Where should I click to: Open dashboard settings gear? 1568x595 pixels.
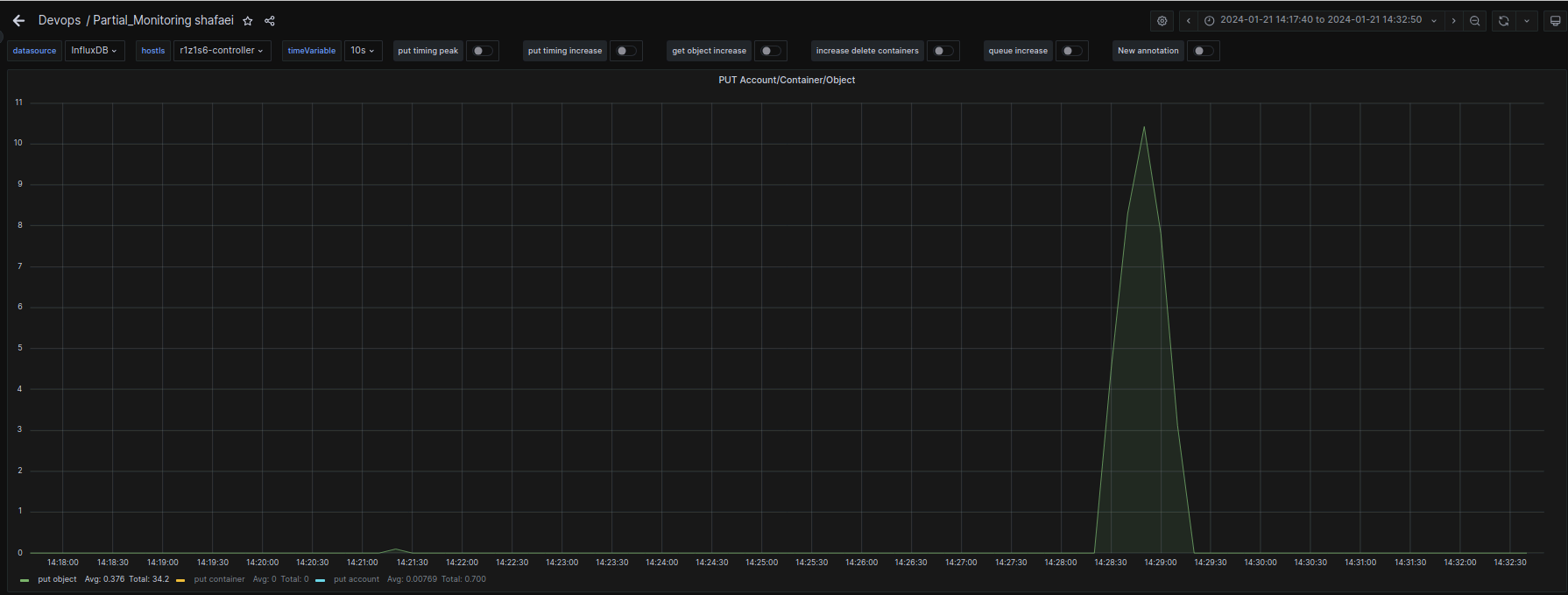coord(1162,21)
